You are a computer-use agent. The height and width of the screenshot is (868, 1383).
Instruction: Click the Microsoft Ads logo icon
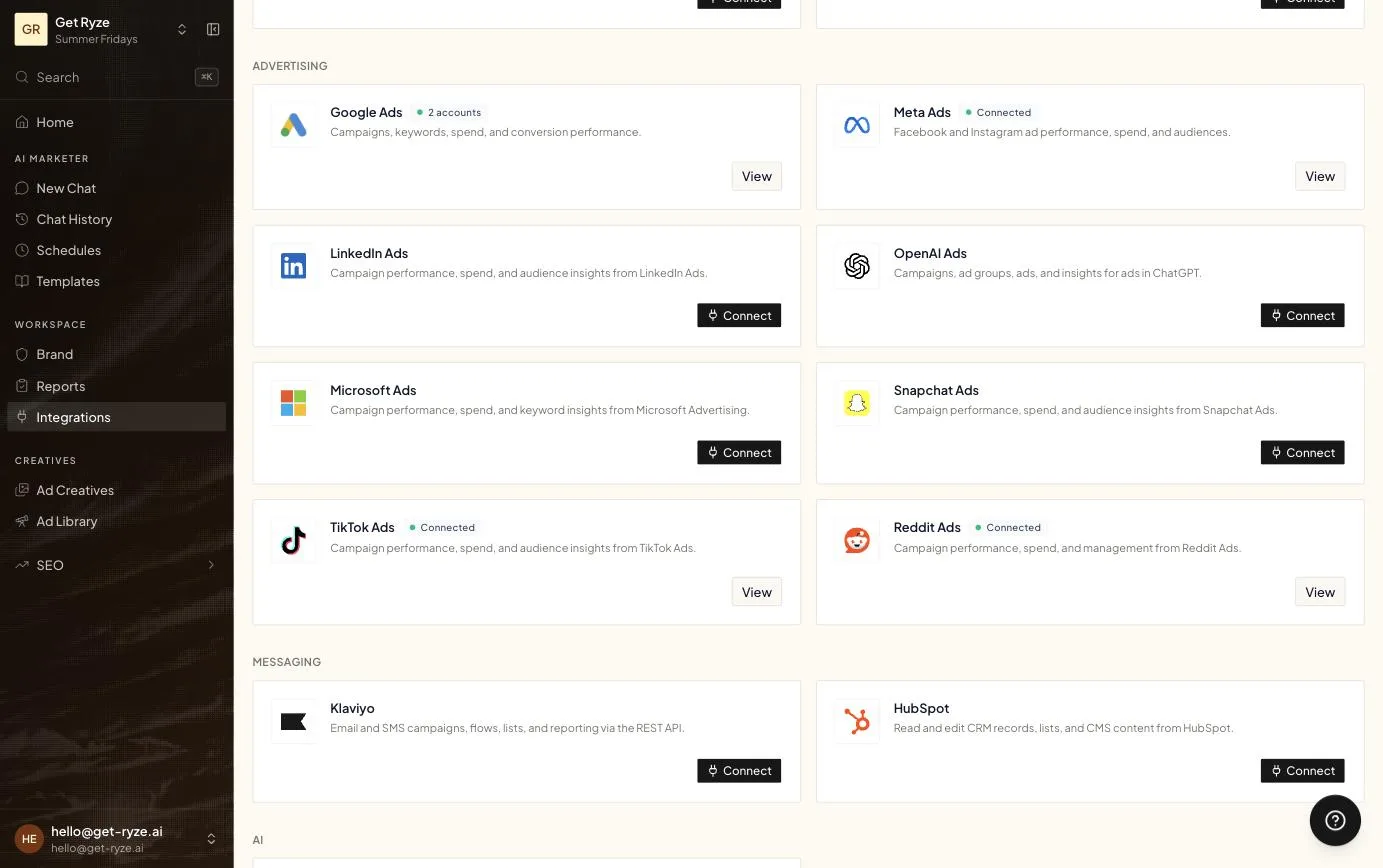(293, 403)
